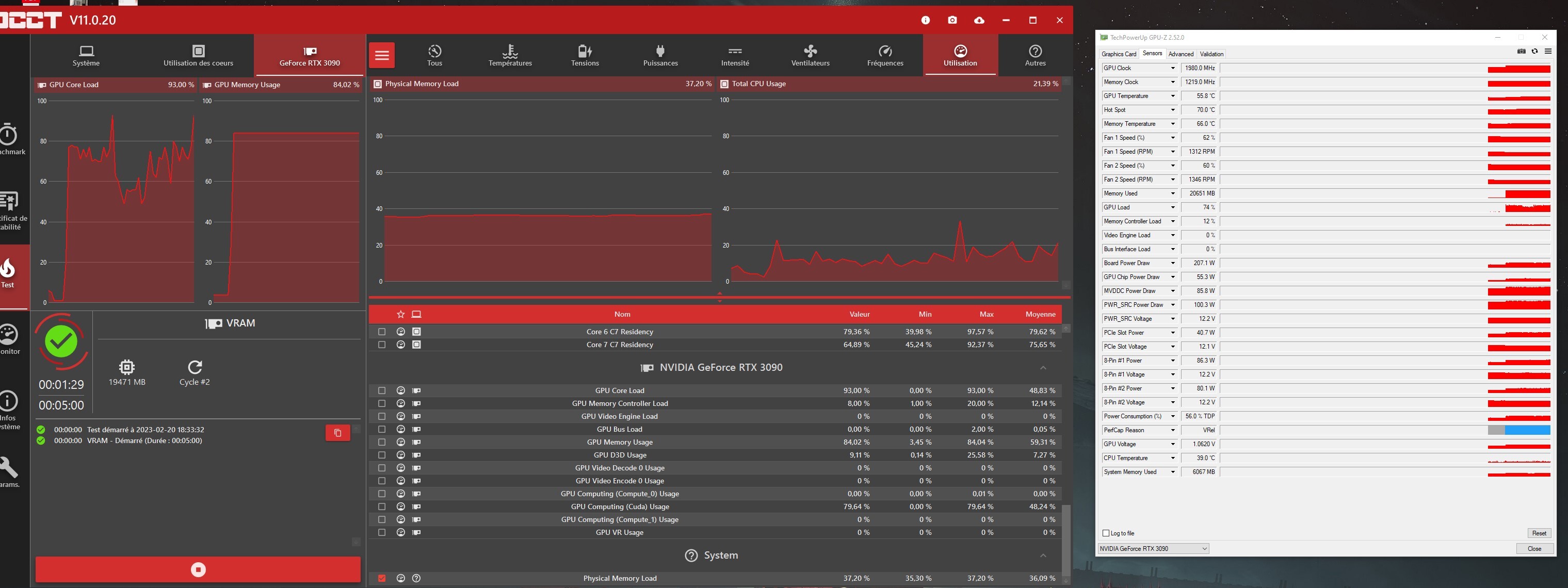Image resolution: width=1568 pixels, height=588 pixels.
Task: Click the cloud upload icon
Action: pyautogui.click(x=979, y=20)
